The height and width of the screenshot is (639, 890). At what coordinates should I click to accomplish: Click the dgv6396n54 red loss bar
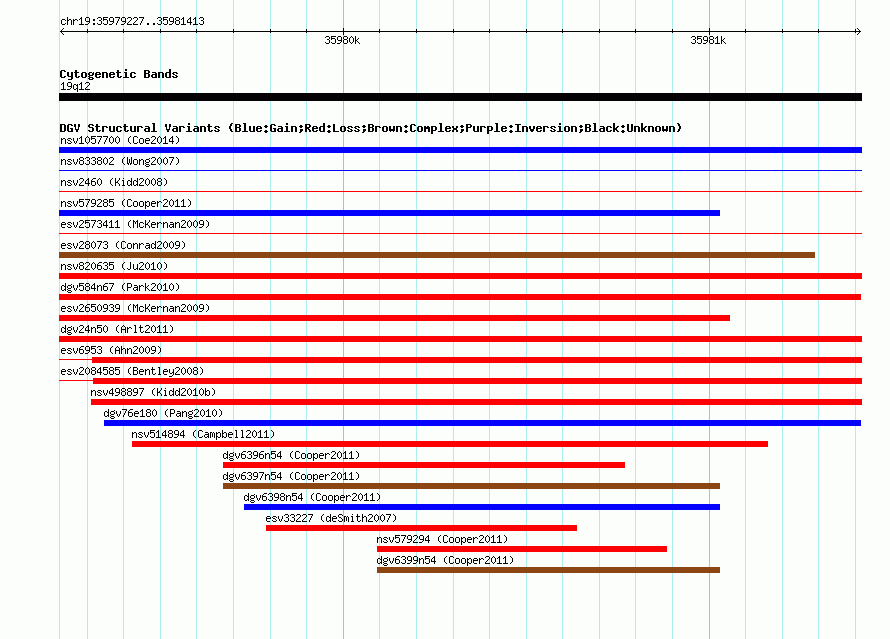pos(424,465)
